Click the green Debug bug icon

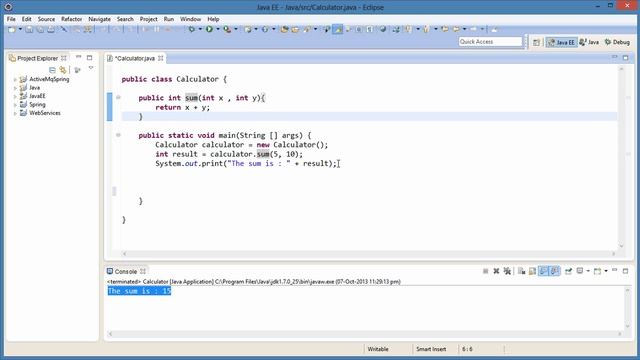[191, 29]
